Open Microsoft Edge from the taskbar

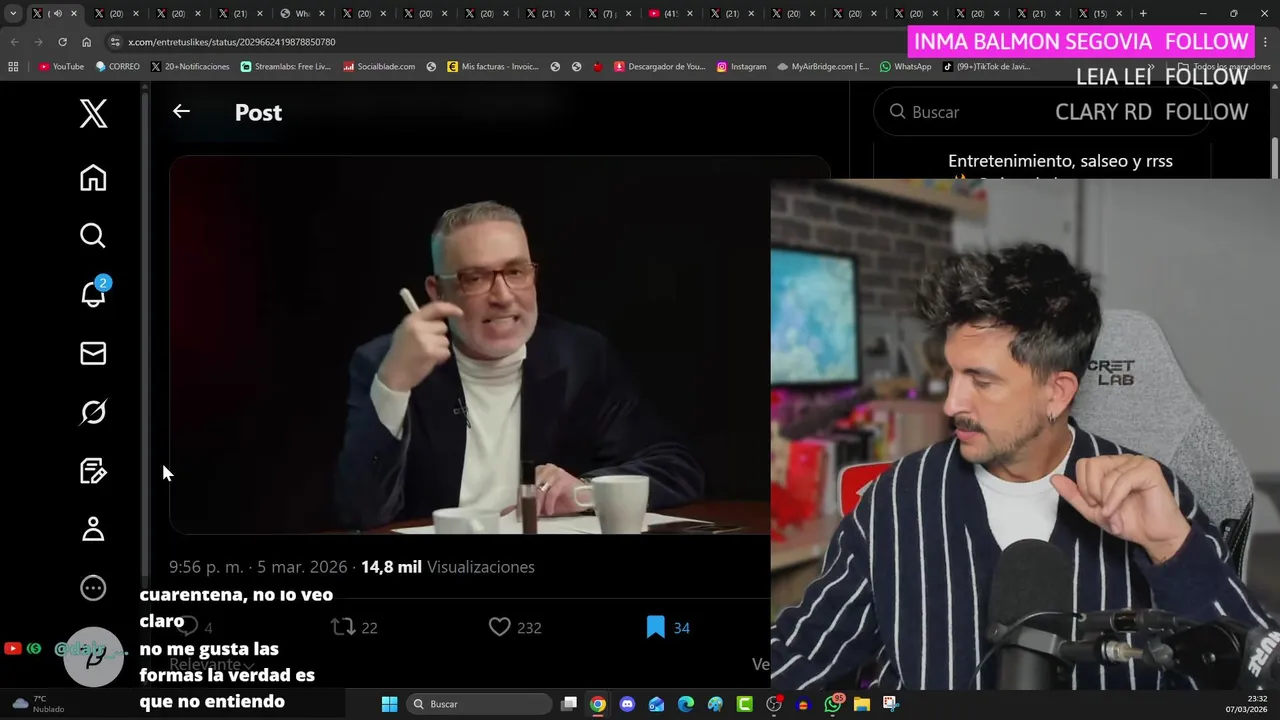click(686, 704)
